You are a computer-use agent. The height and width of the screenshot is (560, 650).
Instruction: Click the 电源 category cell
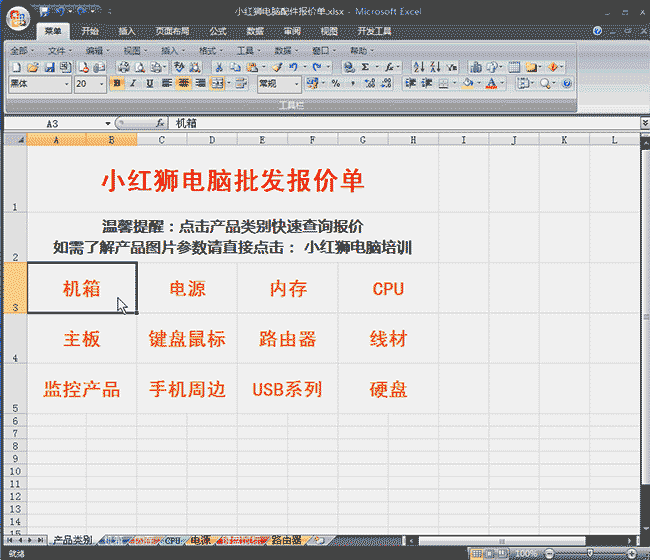[187, 288]
